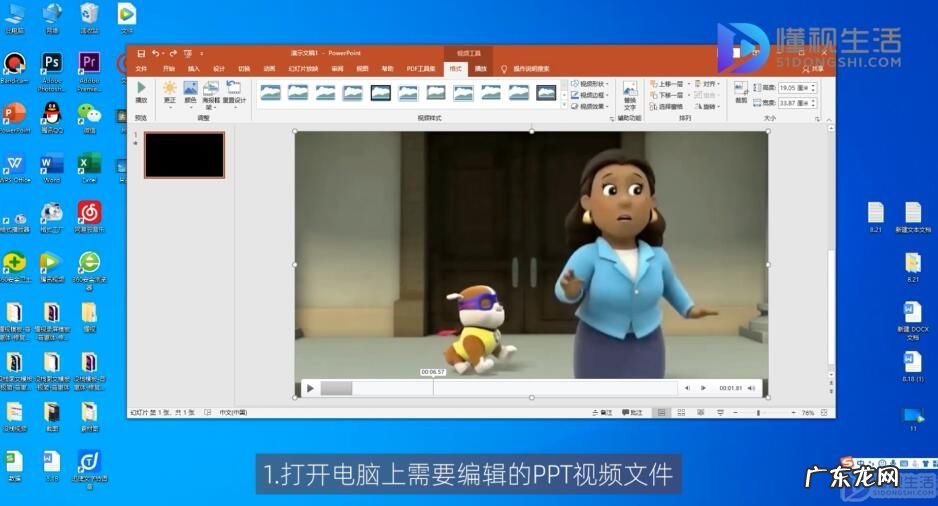
Task: Expand video styles gallery more arrow
Action: click(564, 105)
